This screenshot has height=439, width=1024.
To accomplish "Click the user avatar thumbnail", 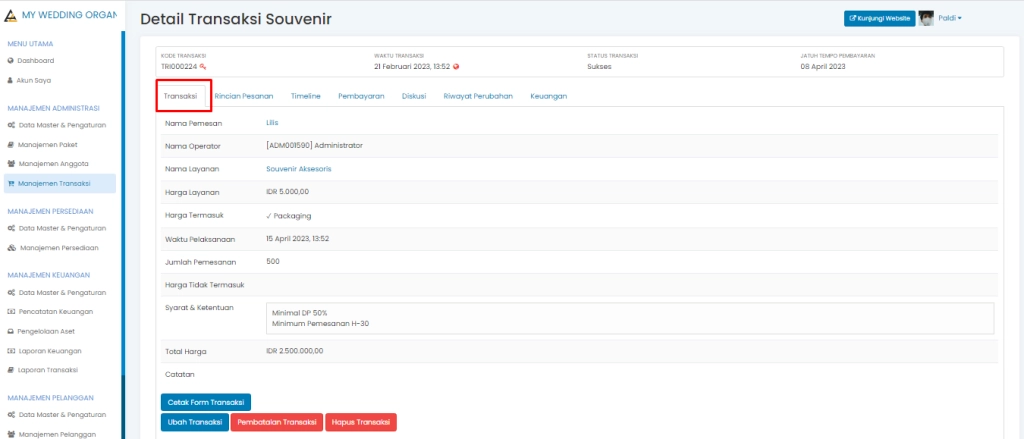I will pyautogui.click(x=926, y=18).
